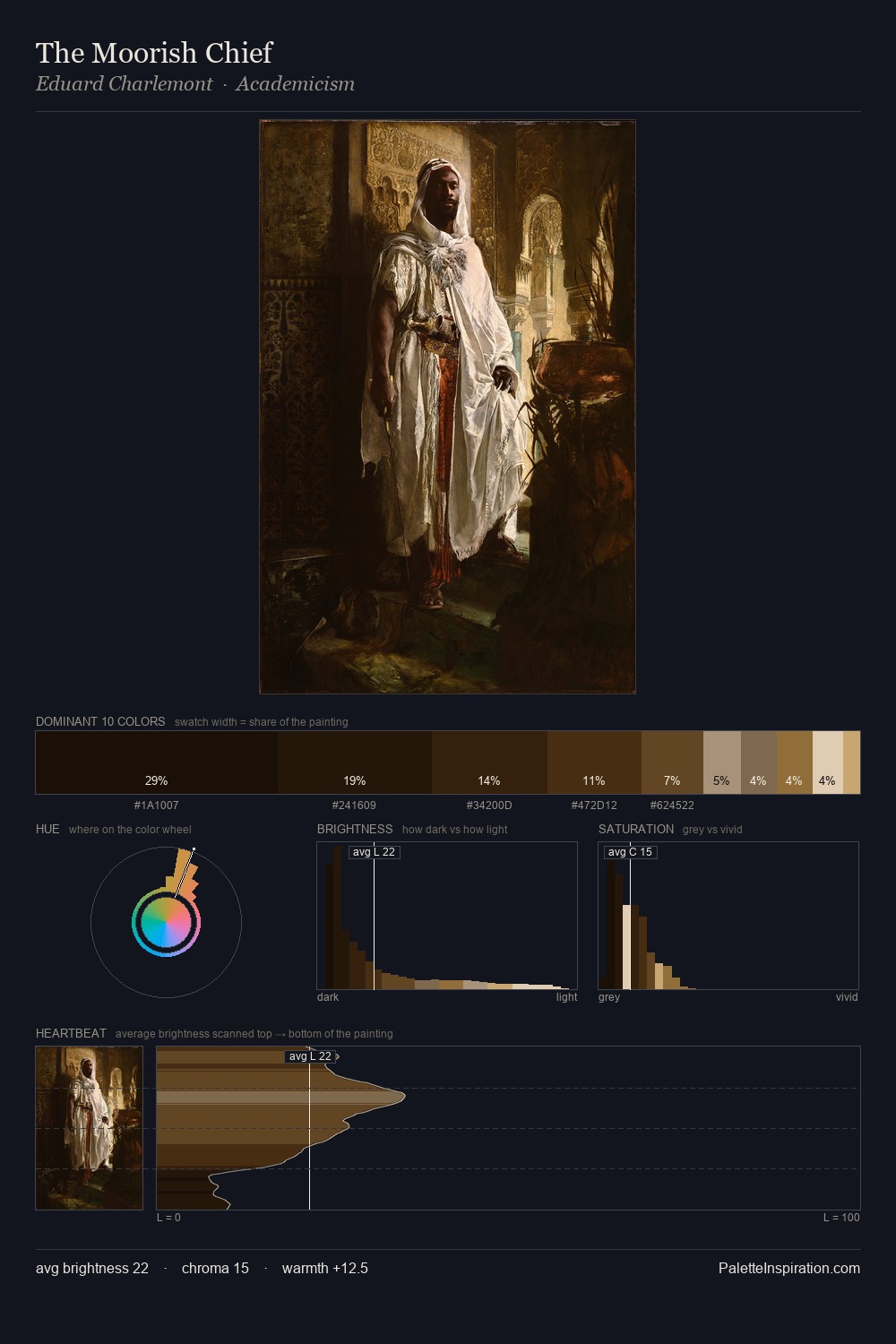
Task: Click 'vivid' axis label under saturation chart
Action: tap(847, 997)
